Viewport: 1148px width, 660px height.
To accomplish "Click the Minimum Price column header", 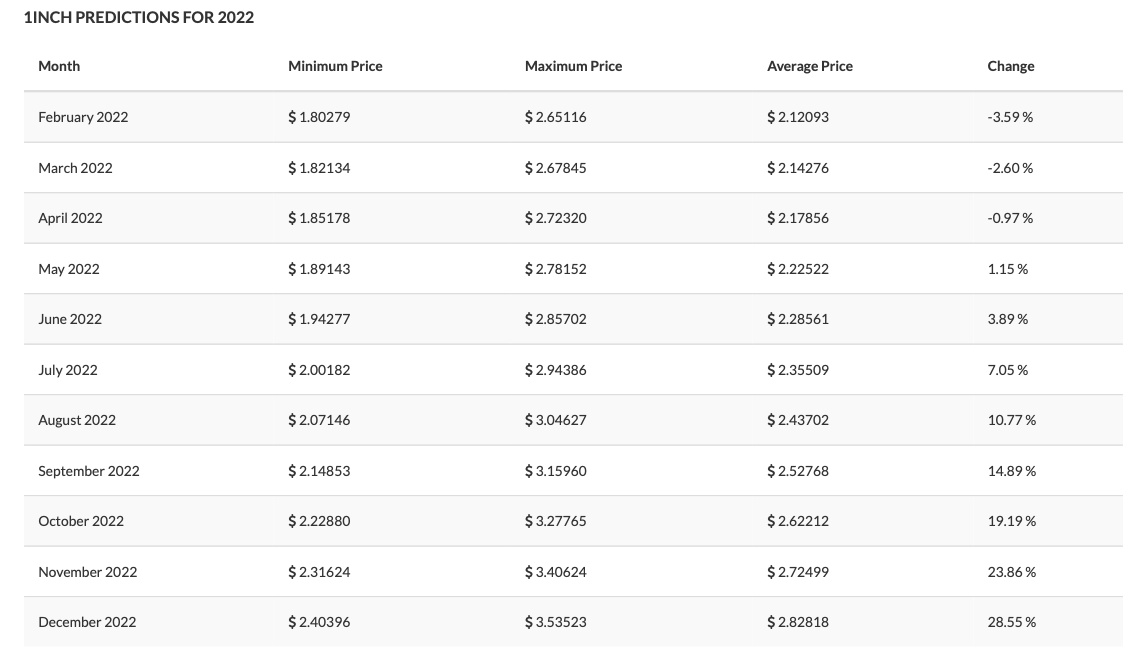I will [x=335, y=66].
